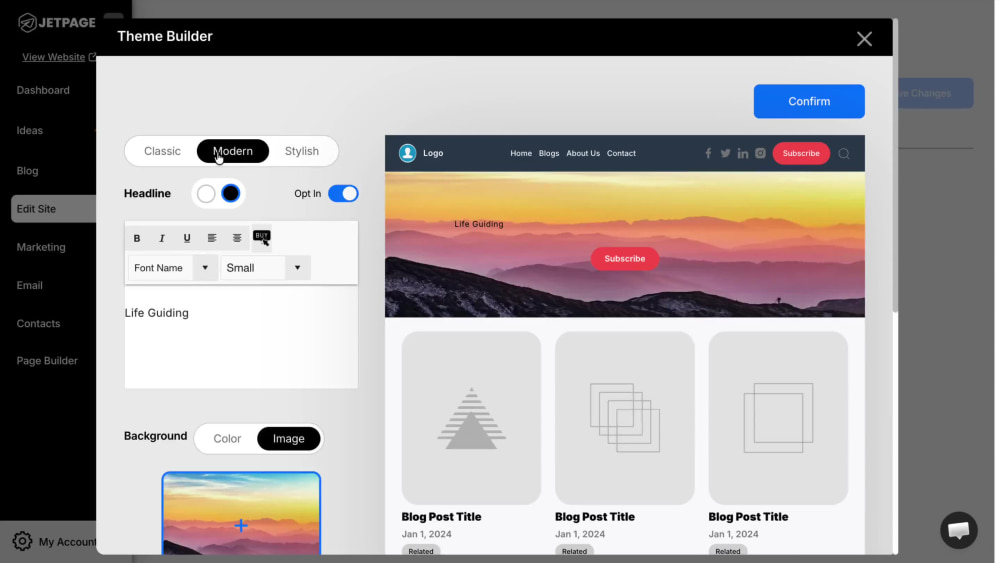Image resolution: width=1000 pixels, height=563 pixels.
Task: Toggle the Opt In switch
Action: point(343,193)
